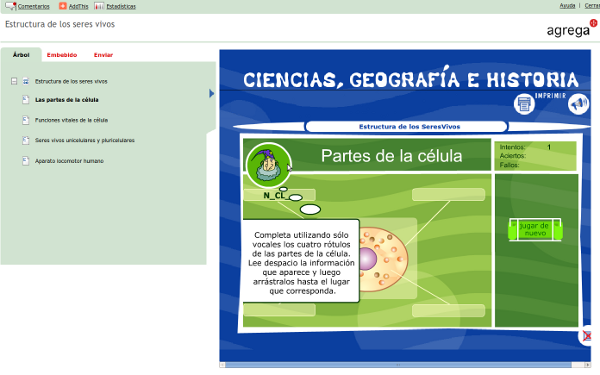Click page icon beside Aparato locomotor humano
This screenshot has width=600, height=375.
26,161
